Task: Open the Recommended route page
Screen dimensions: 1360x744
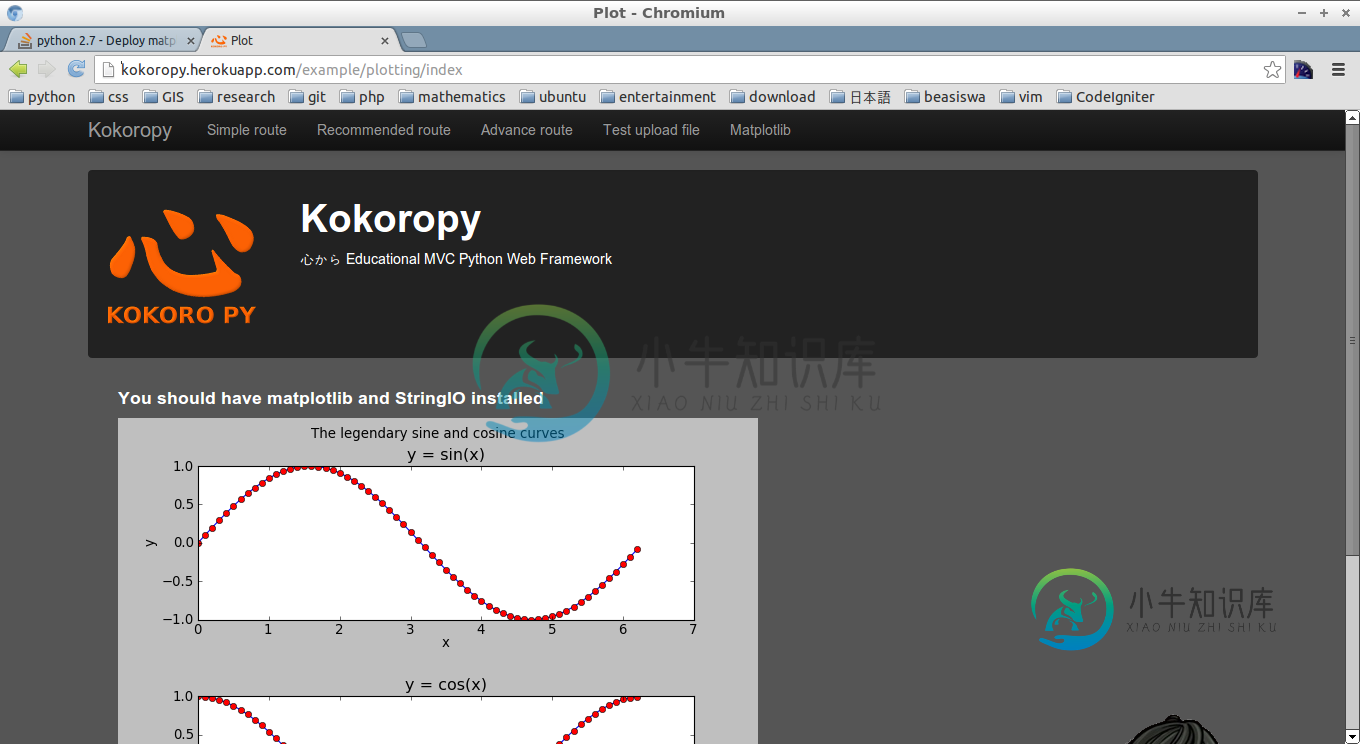Action: click(x=384, y=130)
